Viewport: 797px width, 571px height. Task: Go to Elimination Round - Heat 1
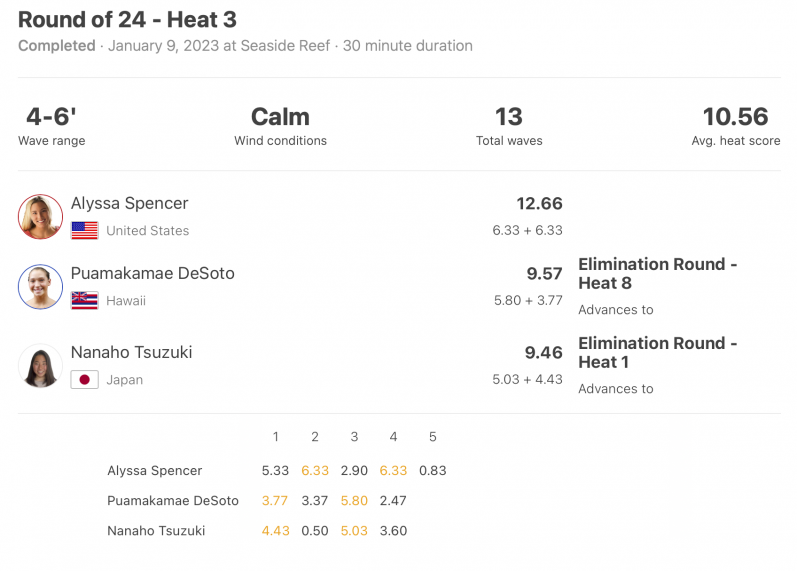[657, 352]
